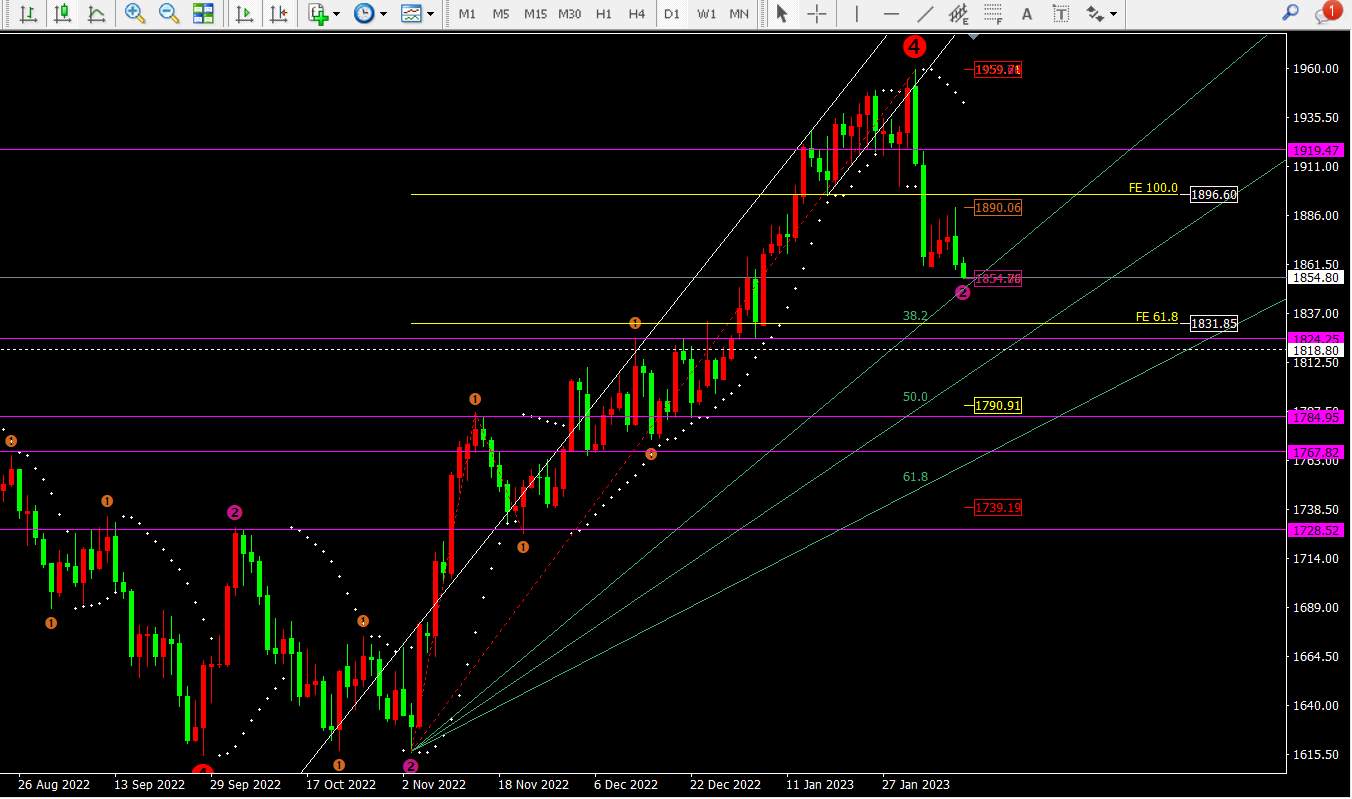The width and height of the screenshot is (1352, 799).
Task: Expand the arrows objects dropdown arrow
Action: pyautogui.click(x=1113, y=14)
